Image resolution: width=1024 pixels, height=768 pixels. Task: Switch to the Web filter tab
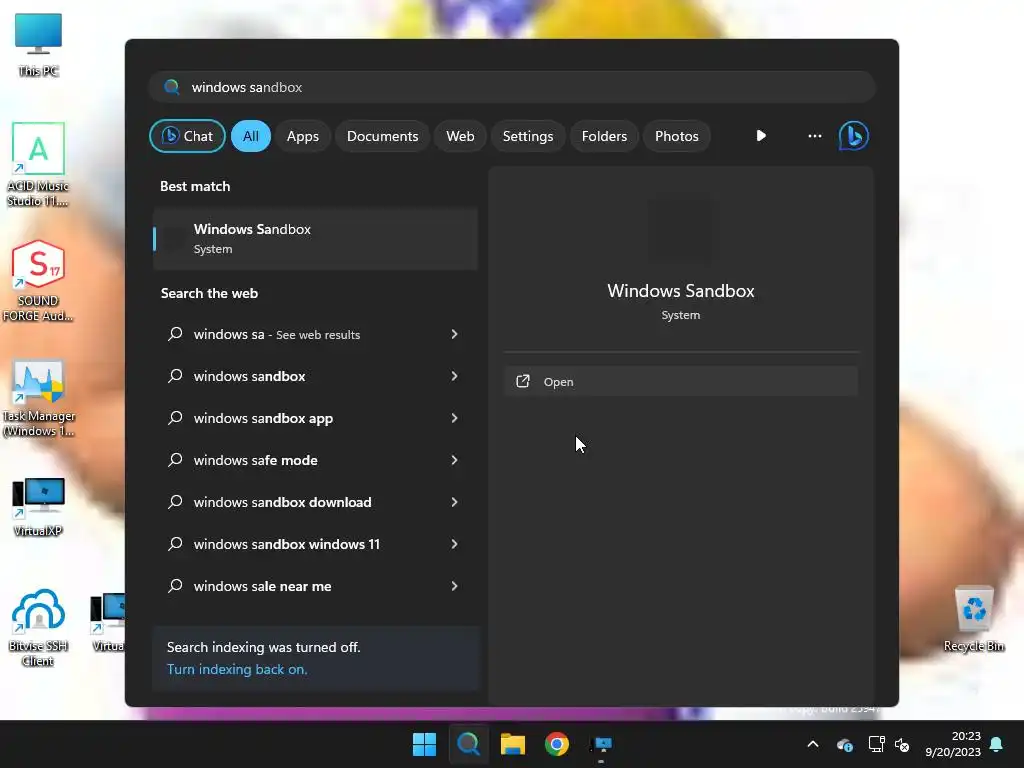click(x=460, y=136)
